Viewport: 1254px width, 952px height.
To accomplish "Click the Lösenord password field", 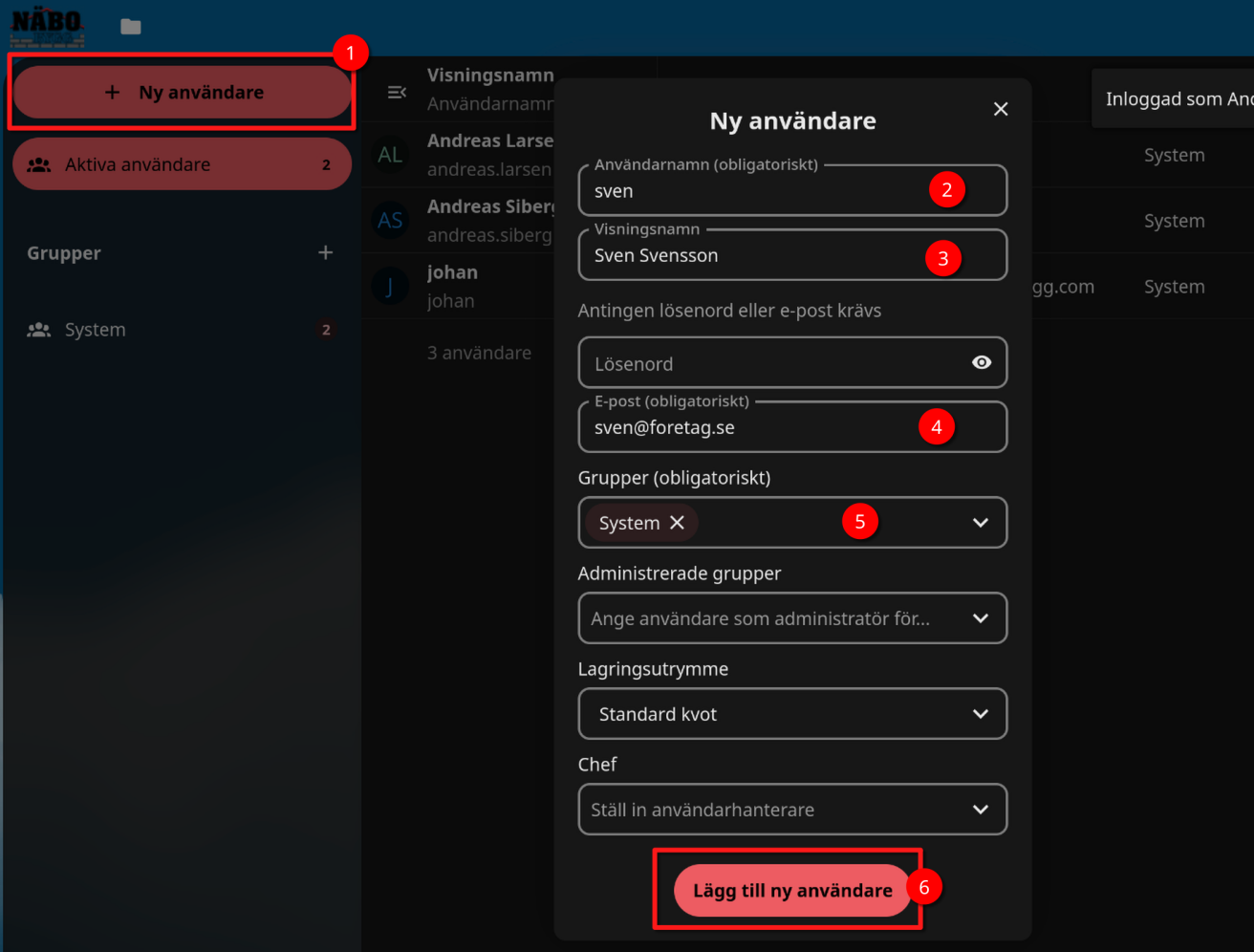I will coord(792,363).
